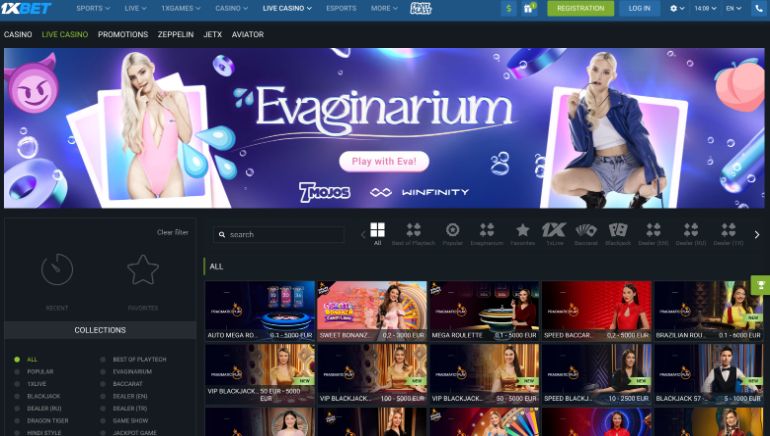
Task: Expand the 1XGAMES dropdown menu
Action: tap(180, 8)
